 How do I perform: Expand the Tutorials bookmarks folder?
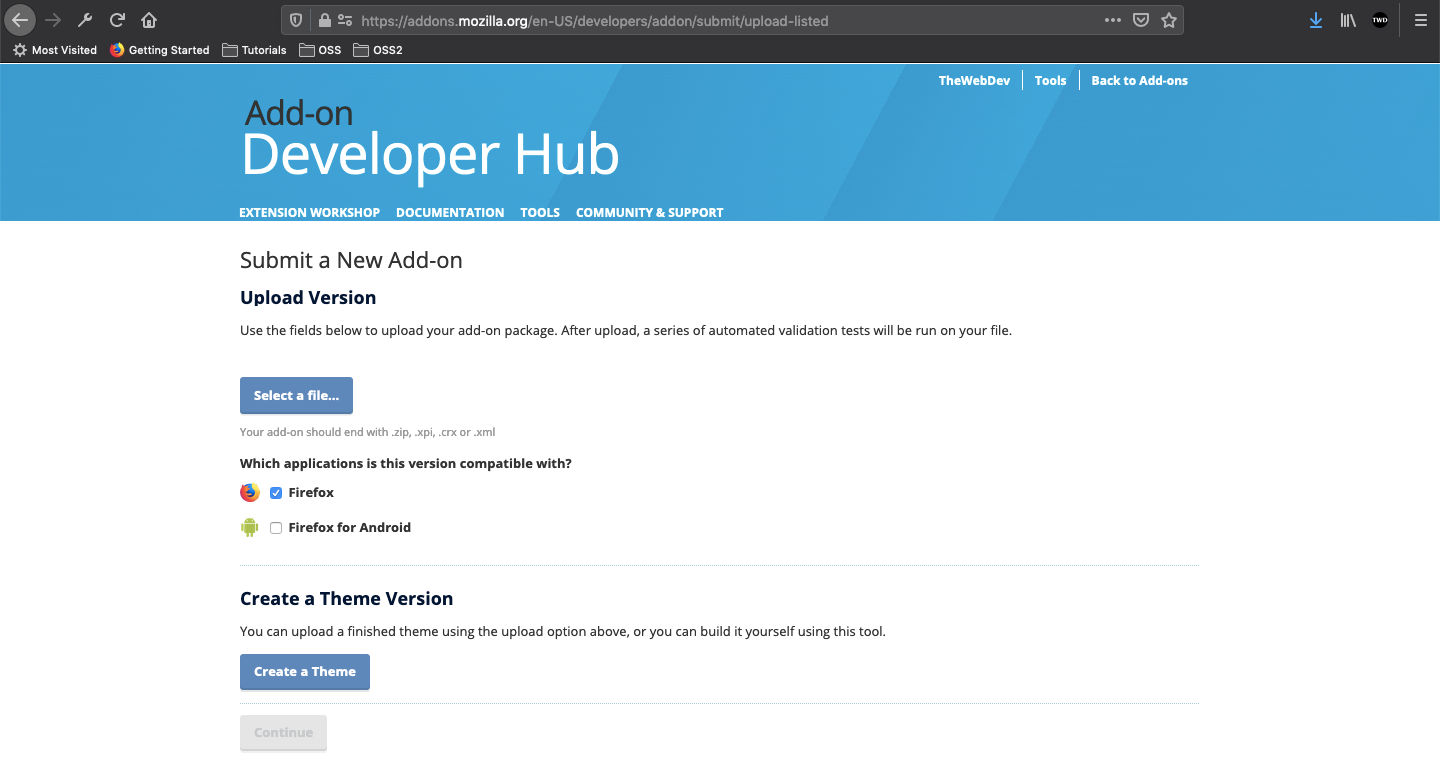coord(254,50)
